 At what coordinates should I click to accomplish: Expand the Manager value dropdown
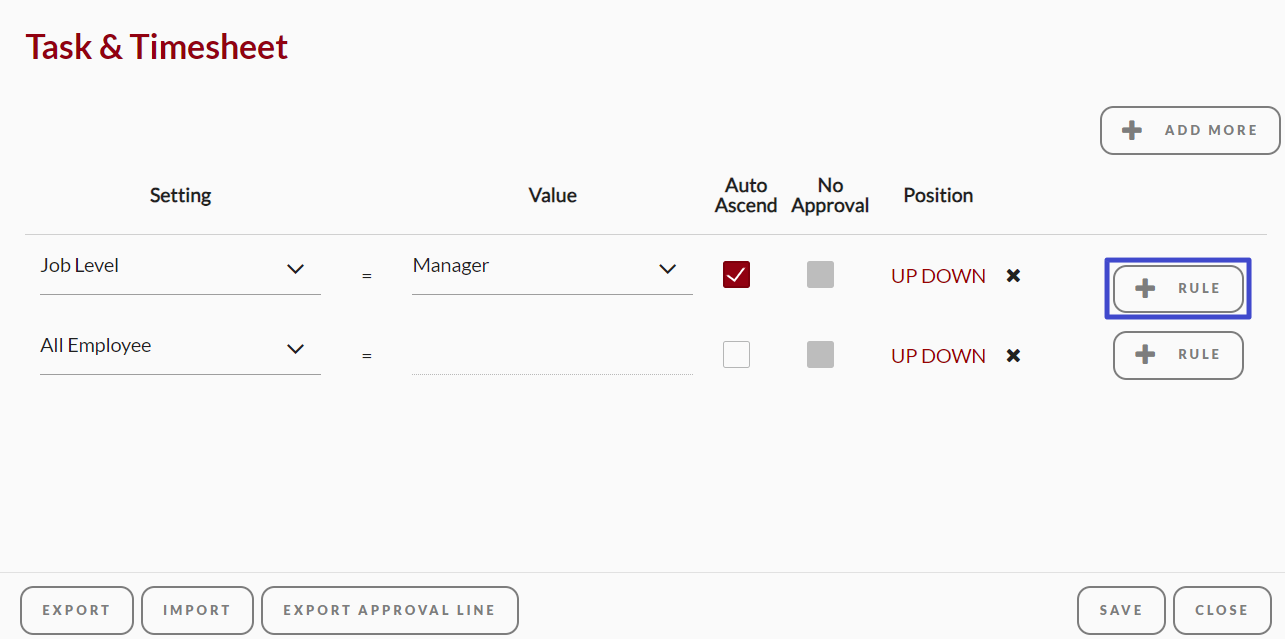pyautogui.click(x=552, y=268)
